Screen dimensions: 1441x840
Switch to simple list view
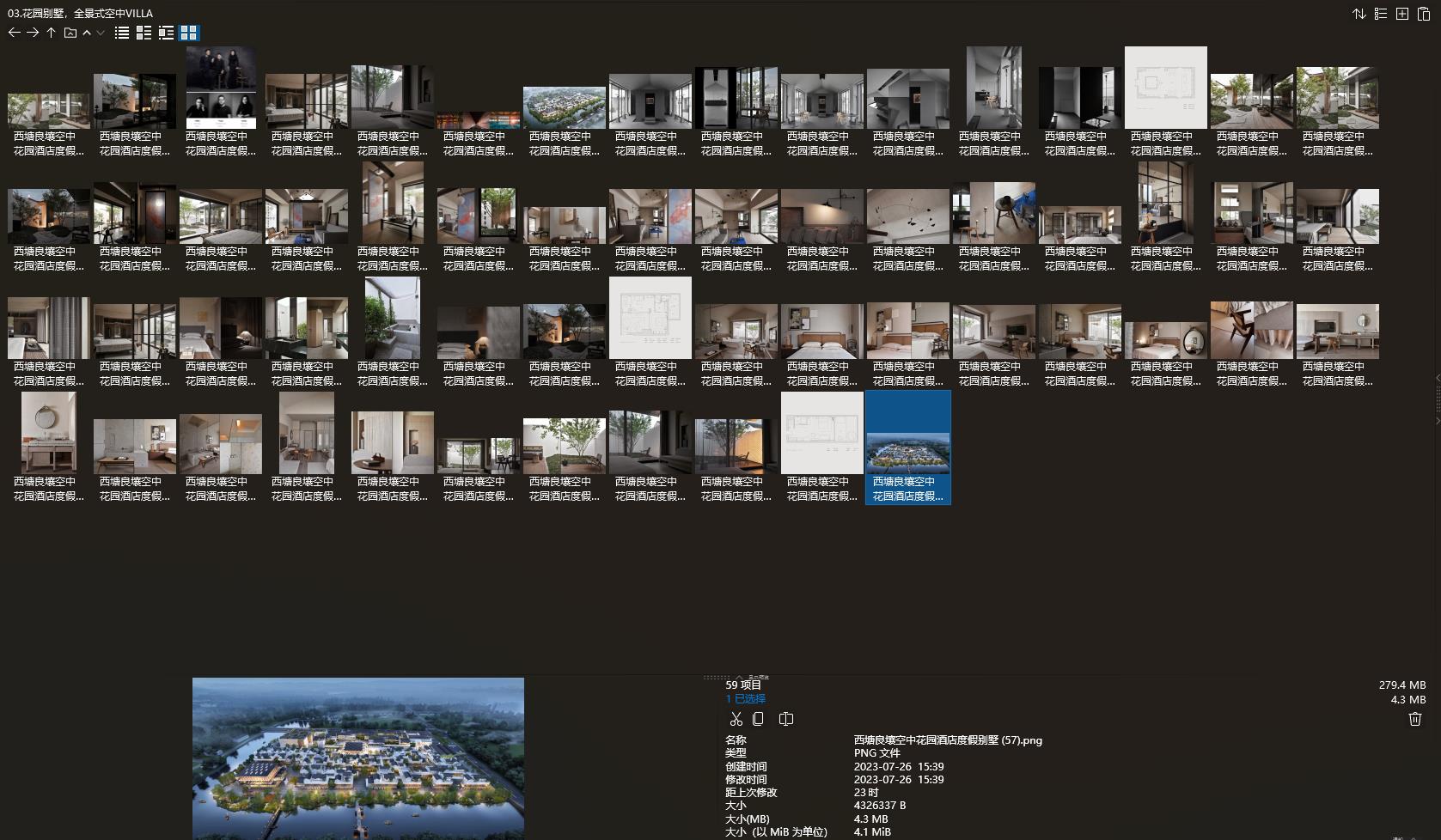point(122,33)
